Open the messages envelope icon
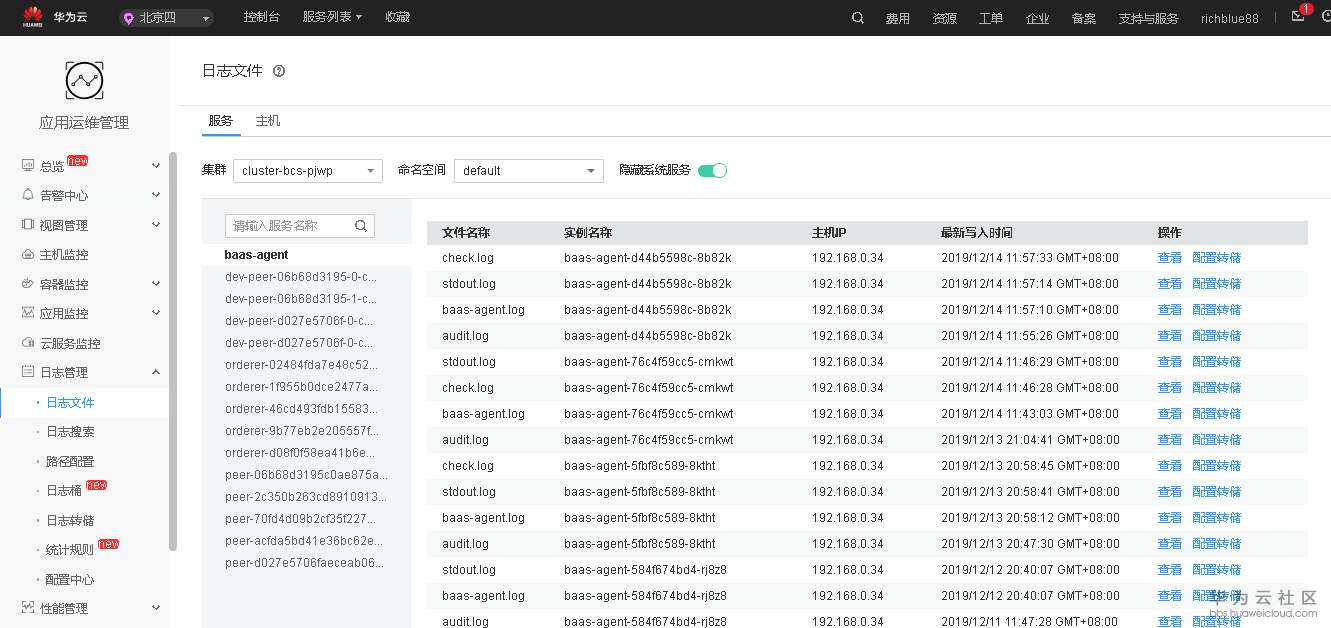The width and height of the screenshot is (1331, 628). coord(1298,16)
